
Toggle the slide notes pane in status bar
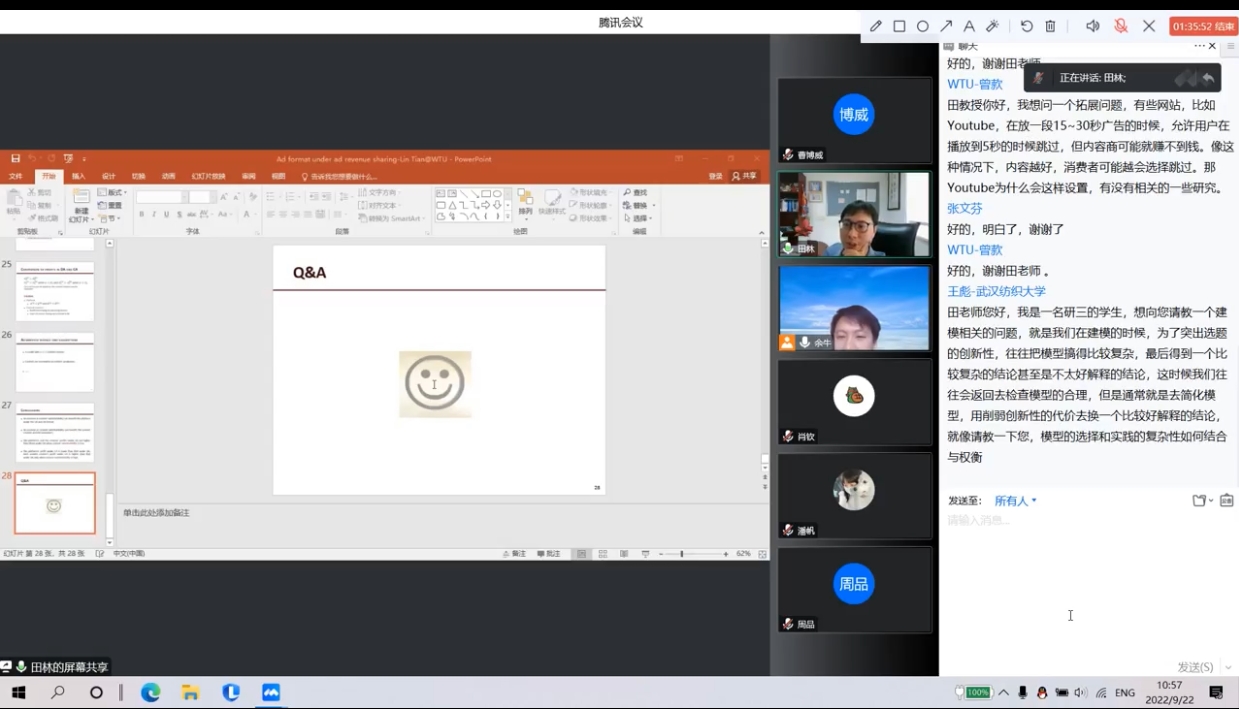(514, 554)
